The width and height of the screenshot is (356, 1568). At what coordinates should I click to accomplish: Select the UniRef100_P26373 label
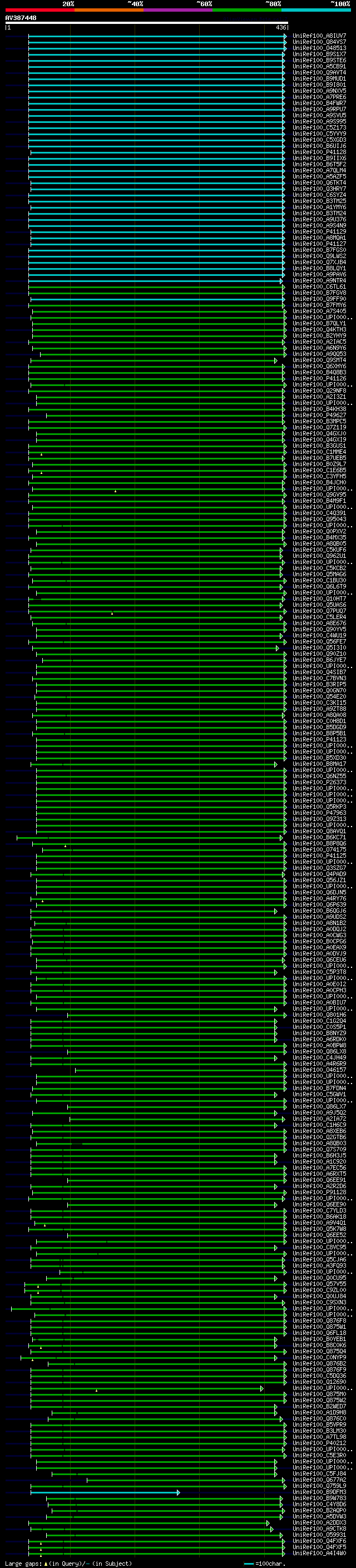319,782
